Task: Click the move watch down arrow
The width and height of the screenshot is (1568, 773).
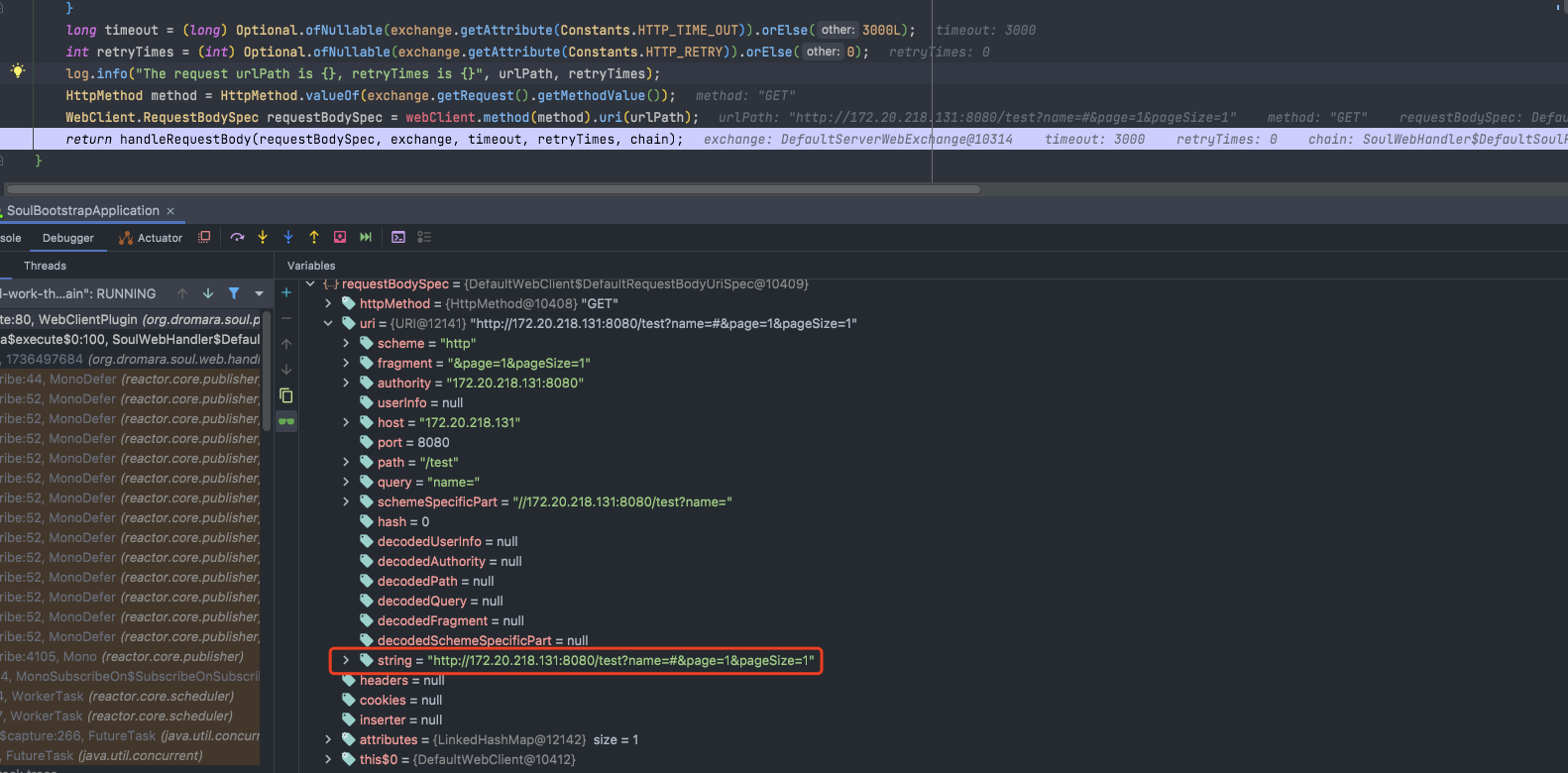Action: click(286, 370)
